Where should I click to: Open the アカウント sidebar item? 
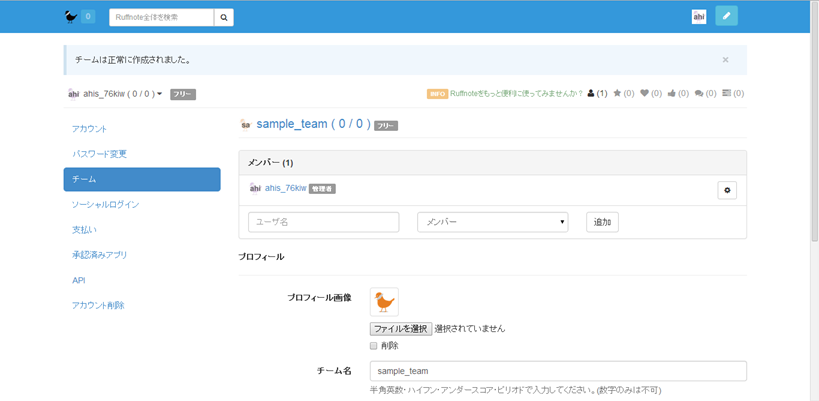click(90, 129)
